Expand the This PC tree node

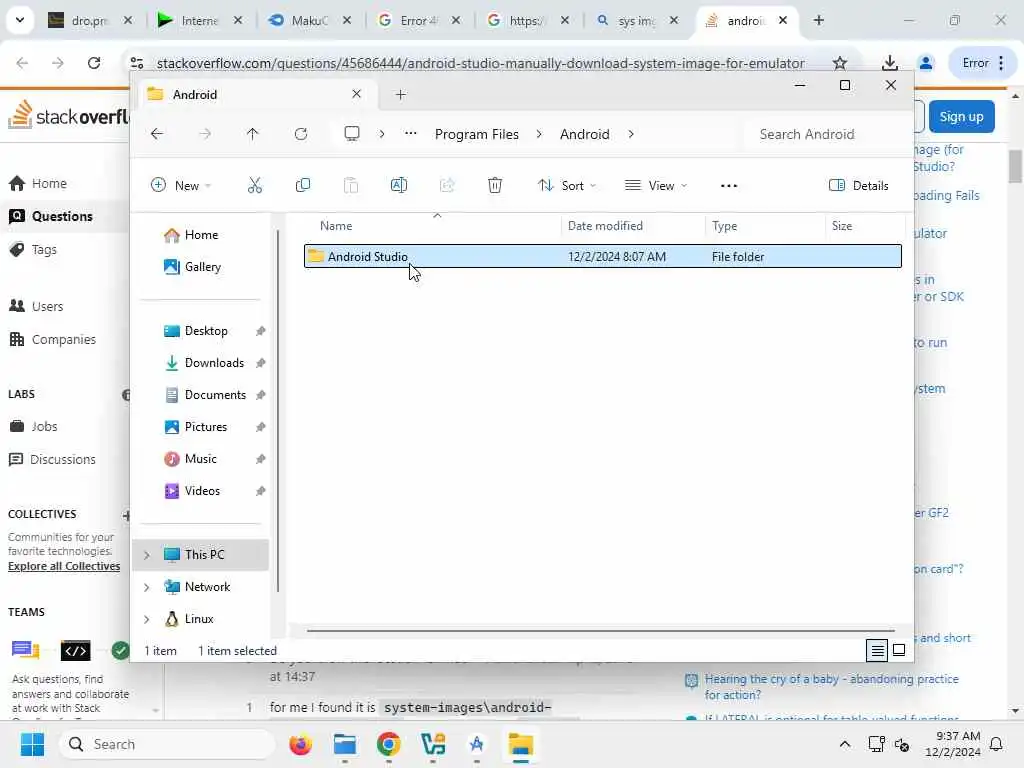click(x=147, y=555)
